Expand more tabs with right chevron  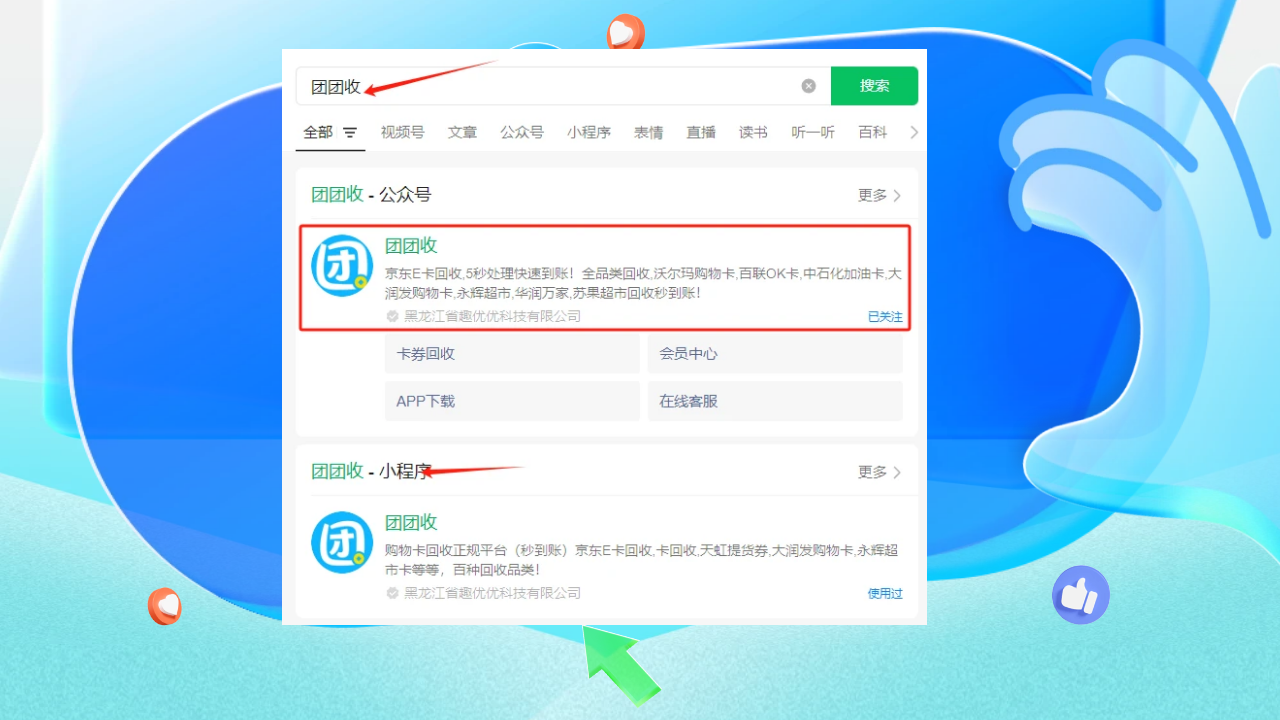pos(914,132)
